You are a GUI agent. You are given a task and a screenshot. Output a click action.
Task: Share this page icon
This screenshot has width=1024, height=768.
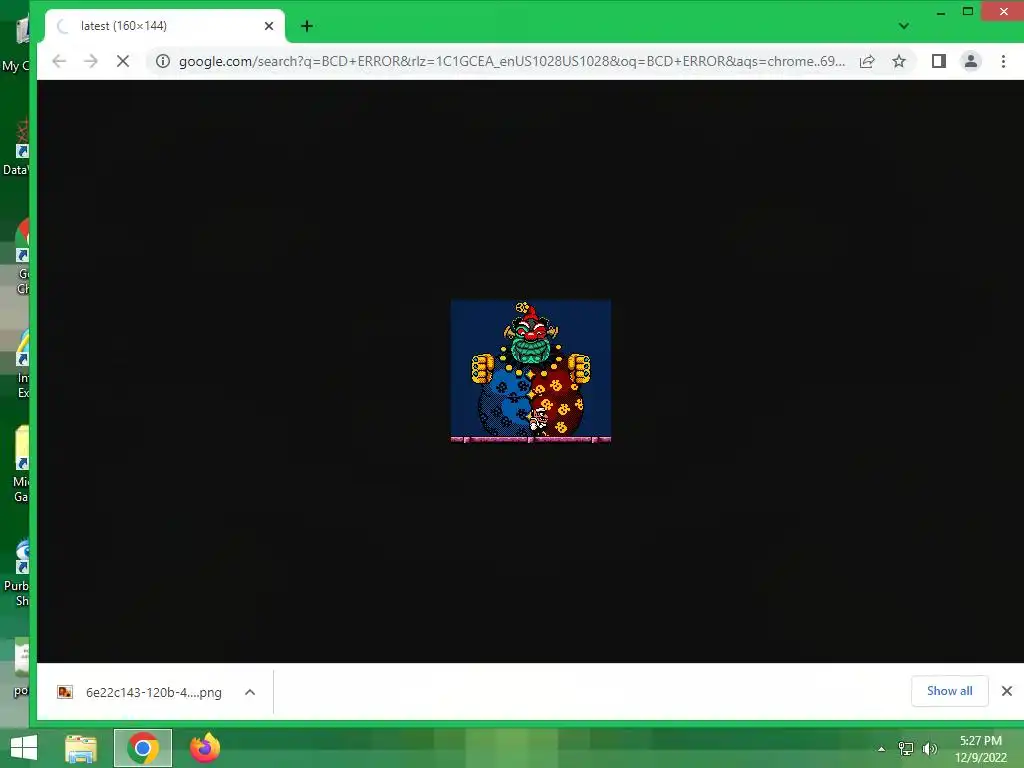point(867,61)
